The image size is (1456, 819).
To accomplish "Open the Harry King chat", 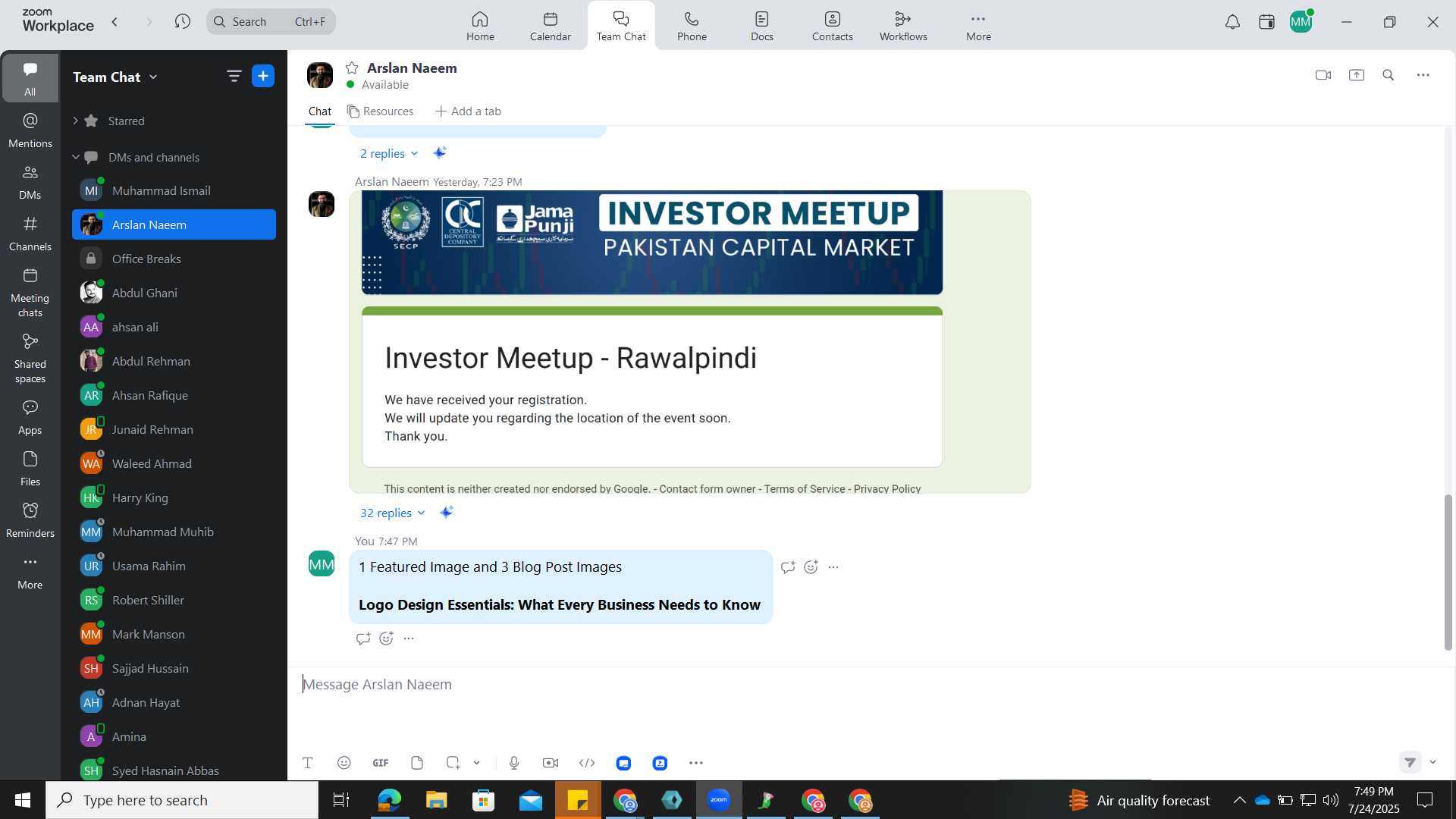I will (174, 497).
